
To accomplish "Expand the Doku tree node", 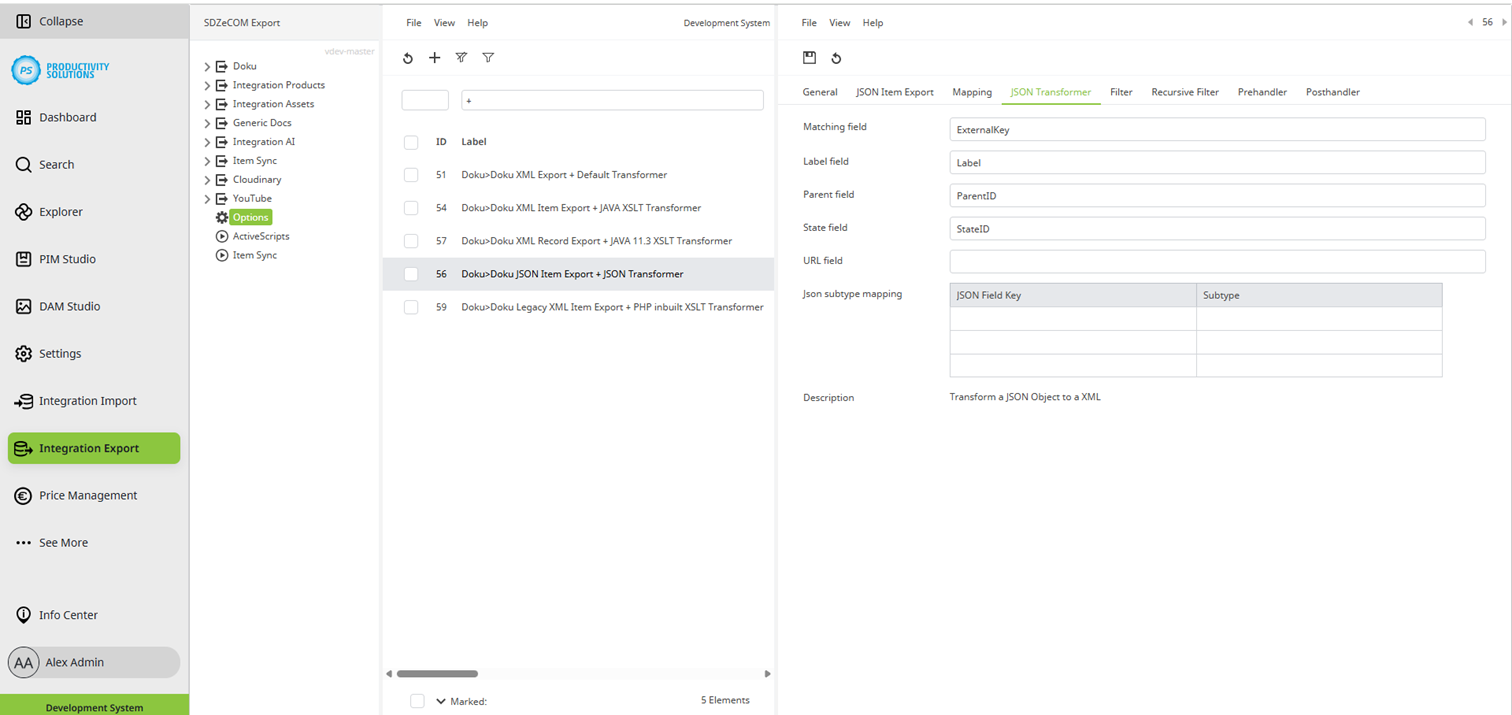I will click(x=206, y=65).
